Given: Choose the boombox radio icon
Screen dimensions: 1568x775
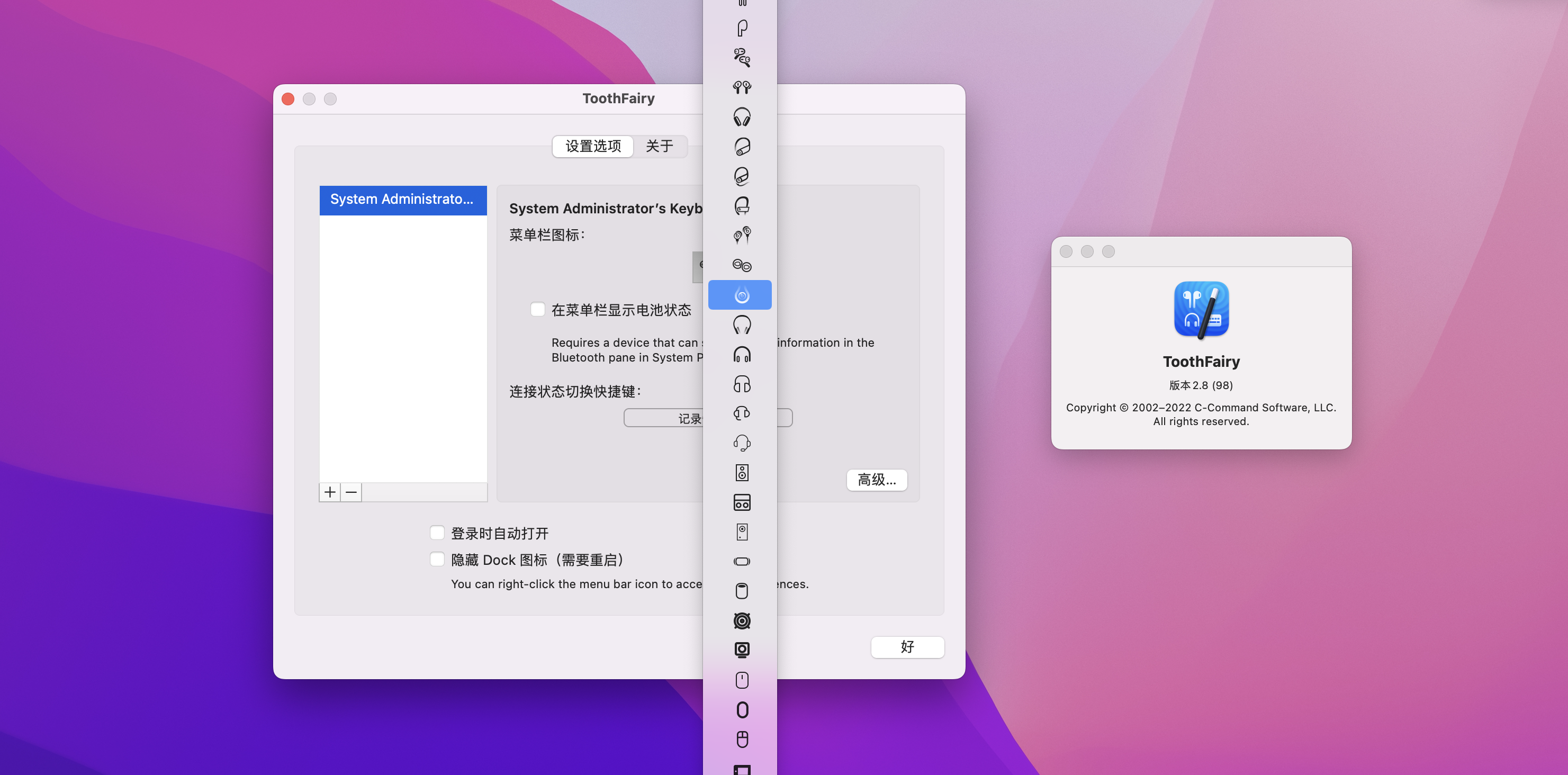Looking at the screenshot, I should (742, 502).
